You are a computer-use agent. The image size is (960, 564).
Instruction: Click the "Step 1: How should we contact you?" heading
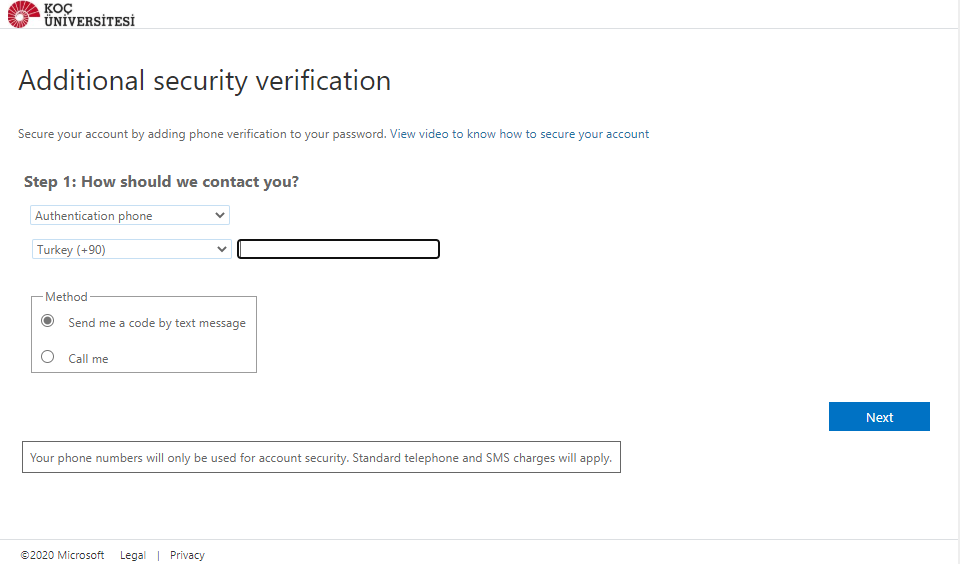click(161, 182)
